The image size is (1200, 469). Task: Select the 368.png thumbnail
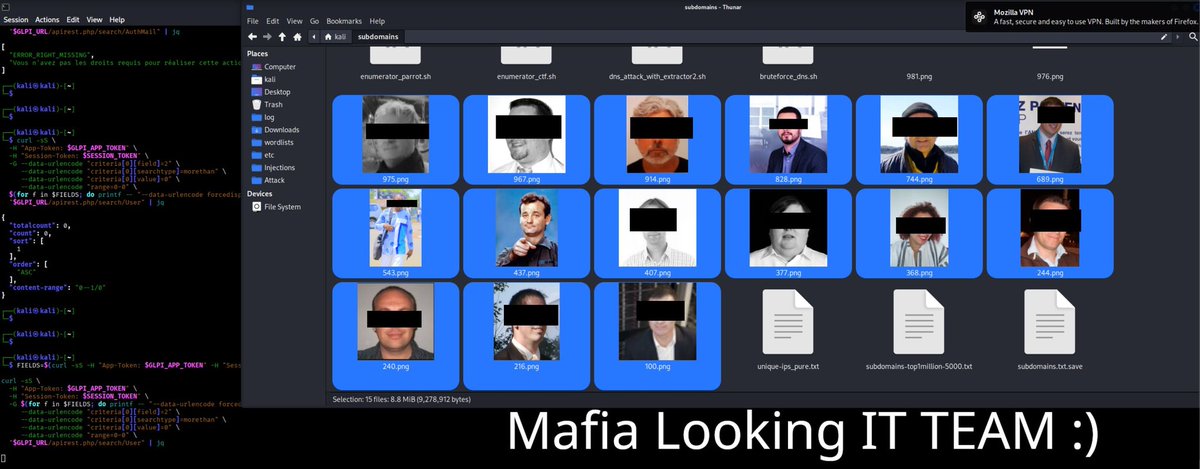click(919, 227)
